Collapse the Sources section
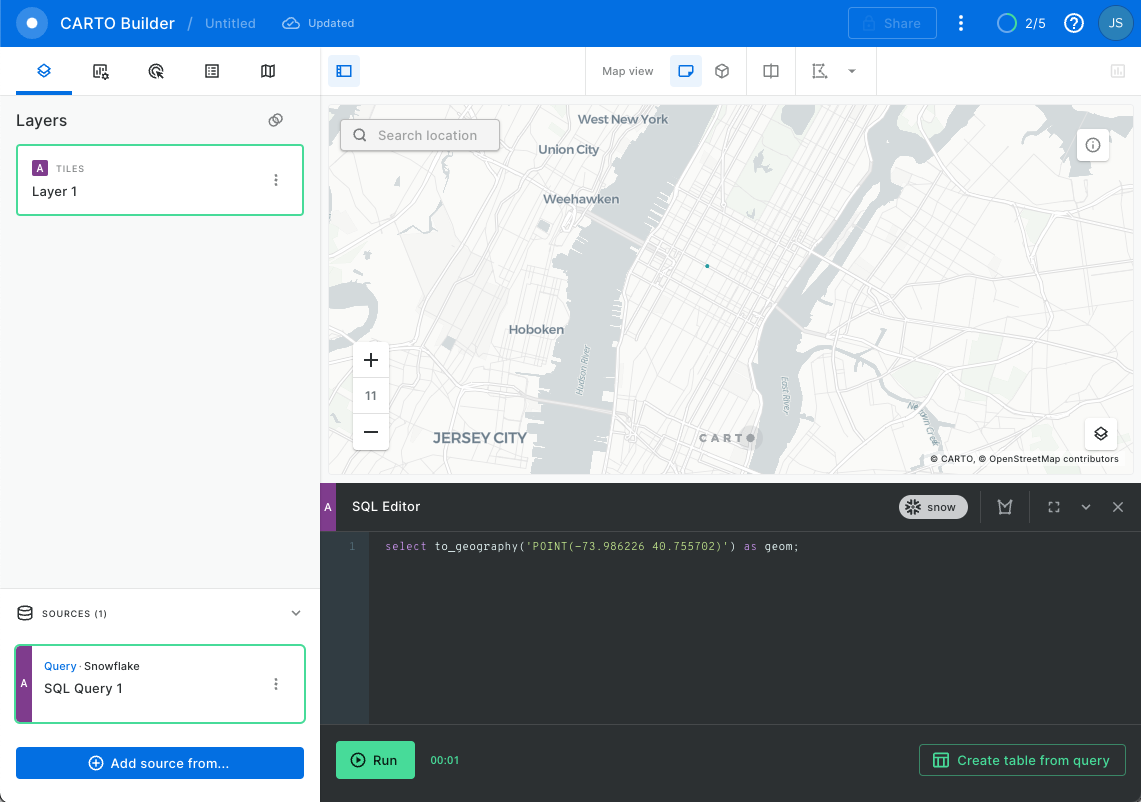The image size is (1141, 802). pos(295,613)
